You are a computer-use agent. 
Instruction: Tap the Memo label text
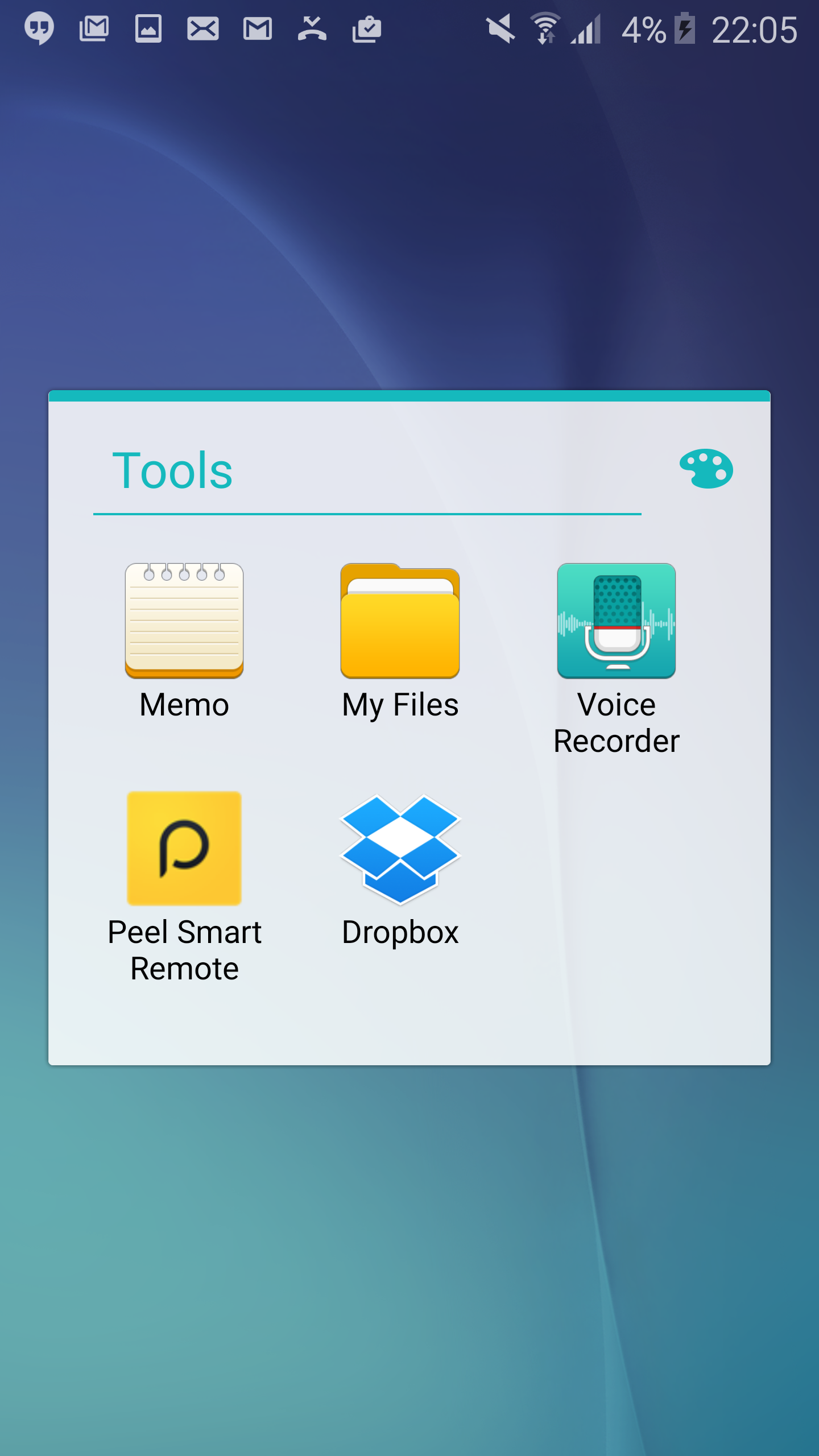coord(184,705)
